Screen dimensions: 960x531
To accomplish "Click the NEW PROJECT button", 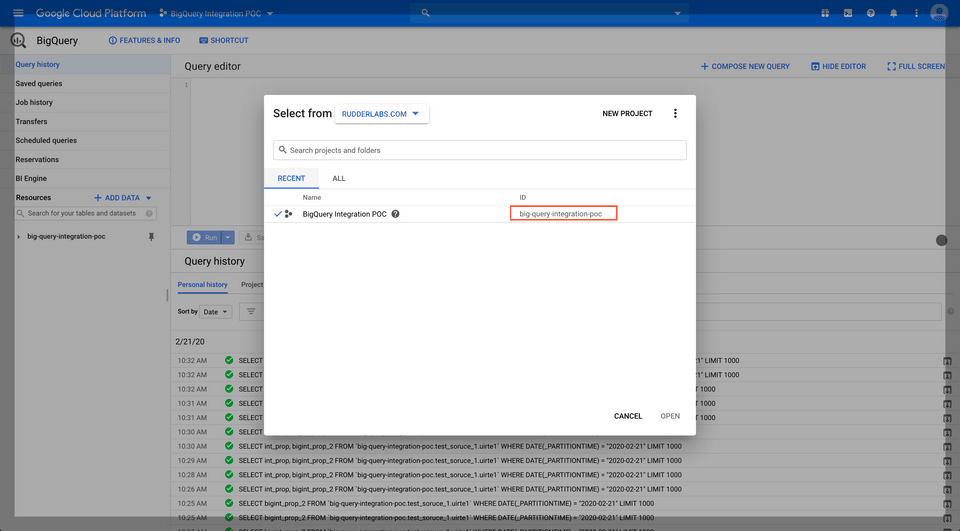I will [627, 114].
